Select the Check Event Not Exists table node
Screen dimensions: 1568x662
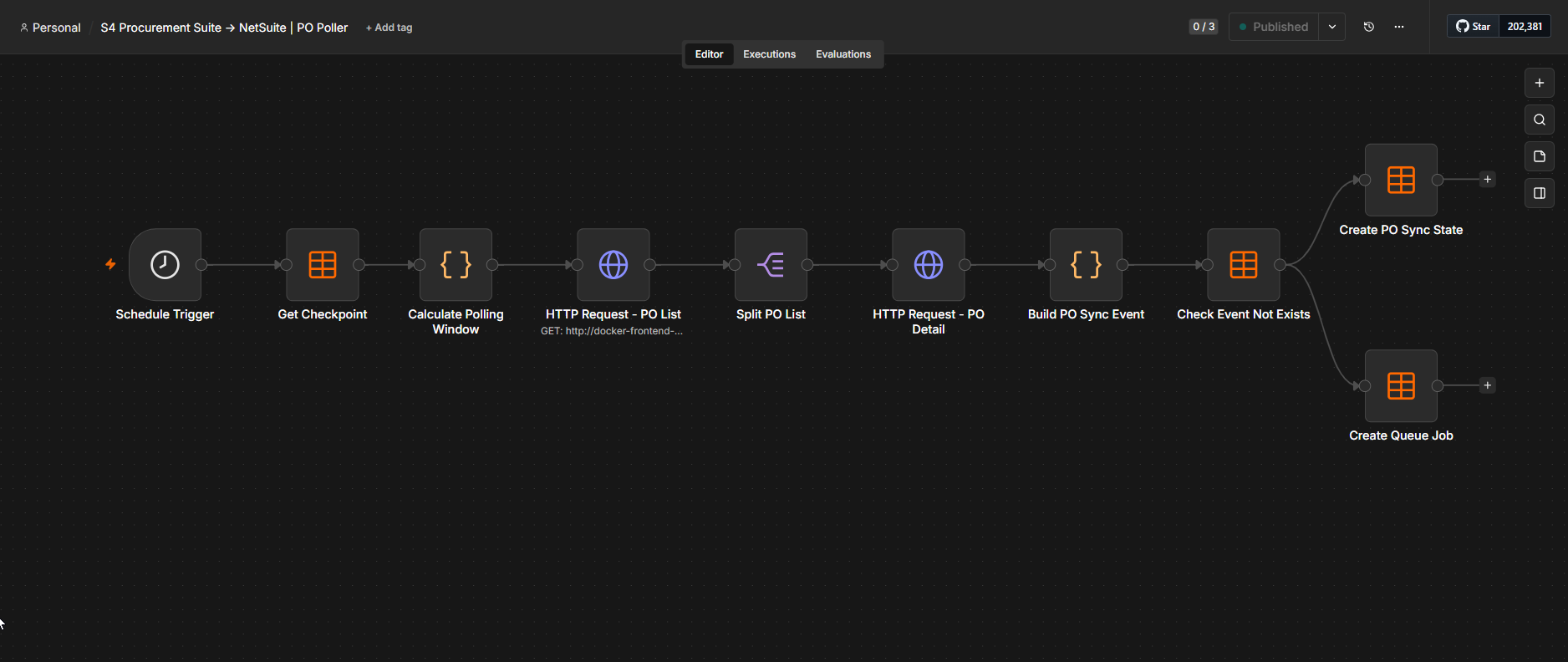1244,265
